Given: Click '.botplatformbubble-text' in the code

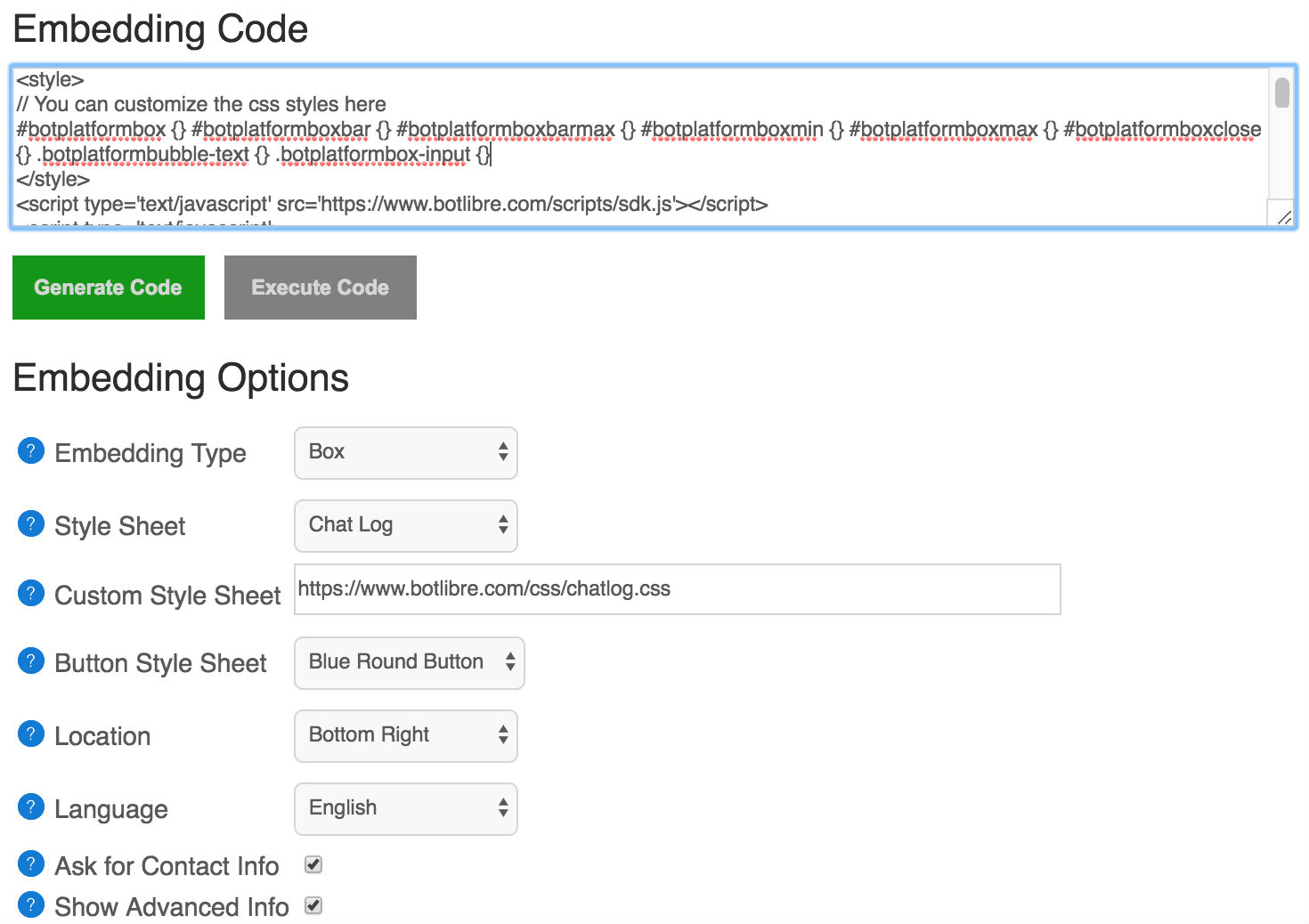Looking at the screenshot, I should (x=143, y=154).
